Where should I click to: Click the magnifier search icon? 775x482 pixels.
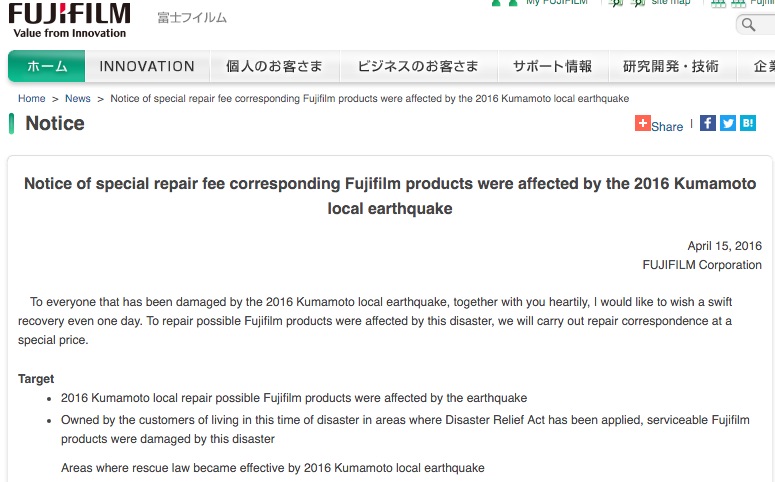(748, 24)
